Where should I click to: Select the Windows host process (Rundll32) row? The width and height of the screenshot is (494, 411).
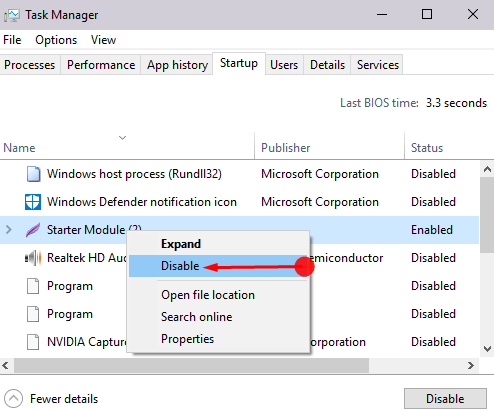pyautogui.click(x=239, y=174)
